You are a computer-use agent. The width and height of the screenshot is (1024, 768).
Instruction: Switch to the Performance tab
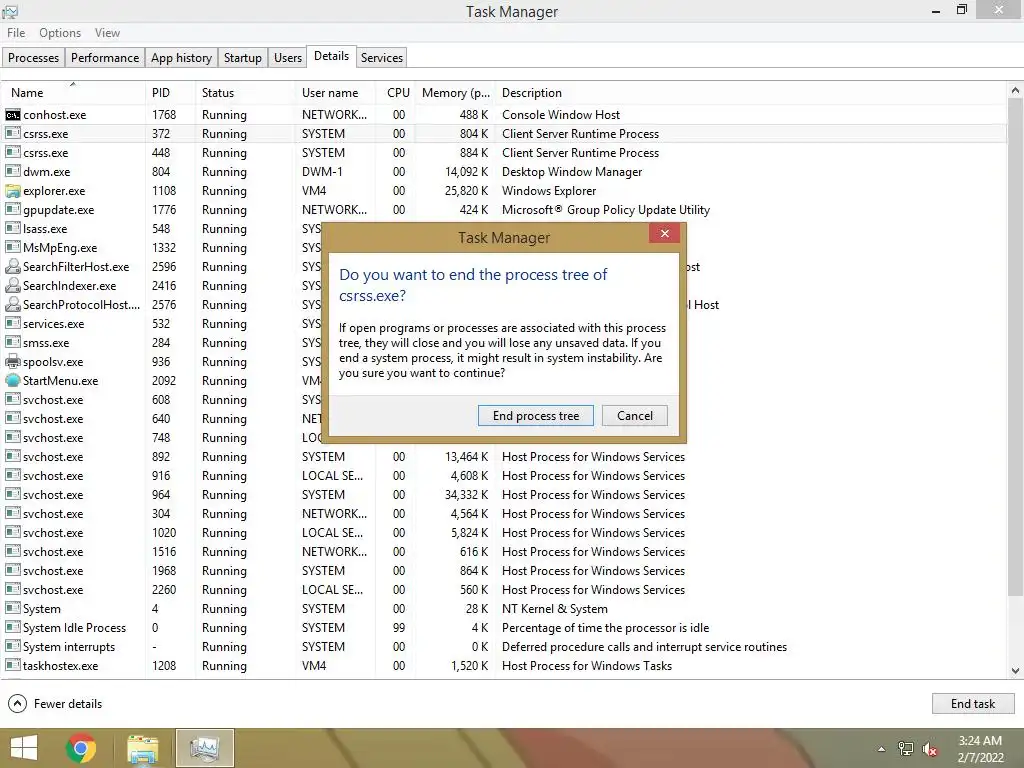click(104, 57)
